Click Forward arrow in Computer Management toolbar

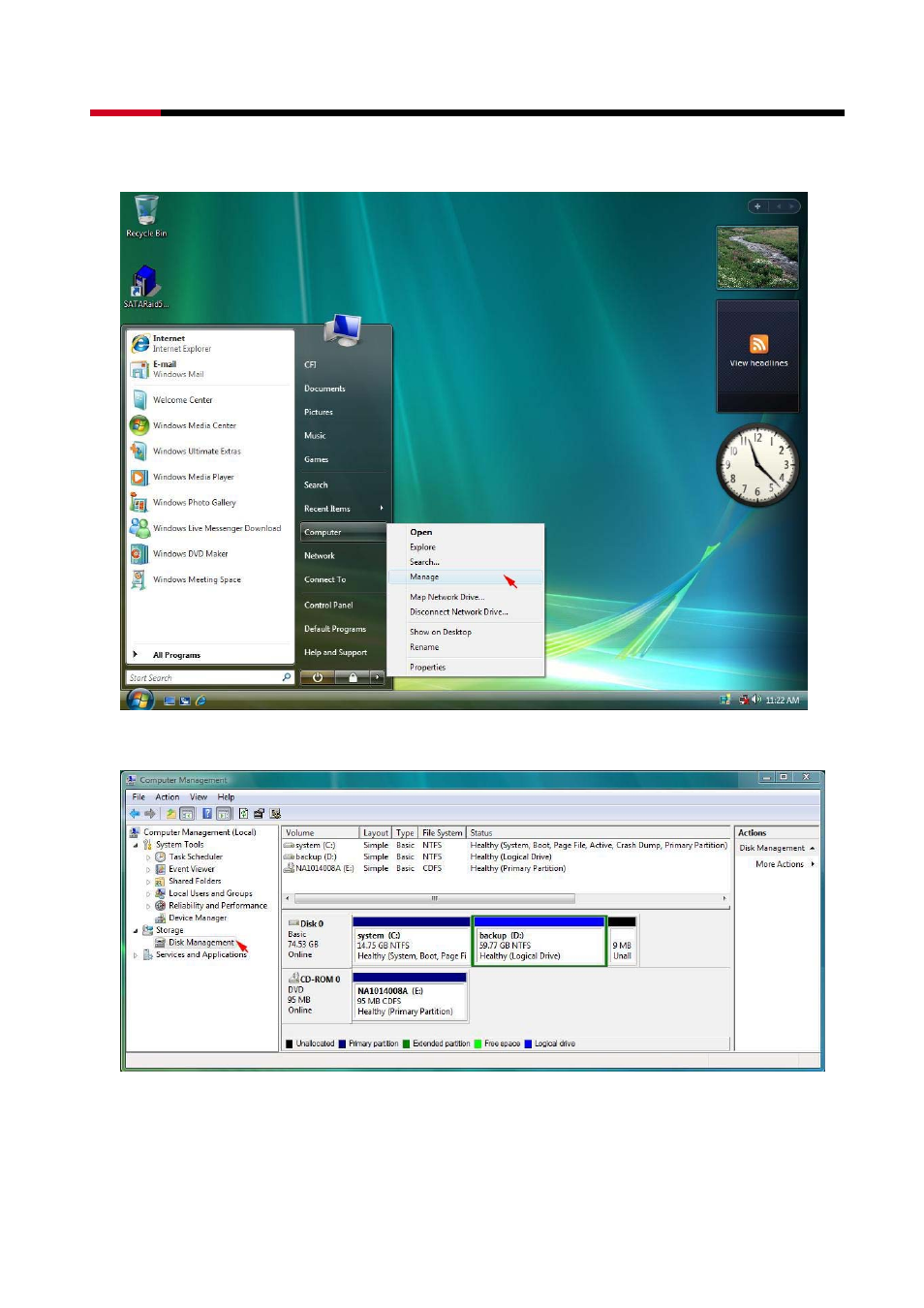click(150, 814)
